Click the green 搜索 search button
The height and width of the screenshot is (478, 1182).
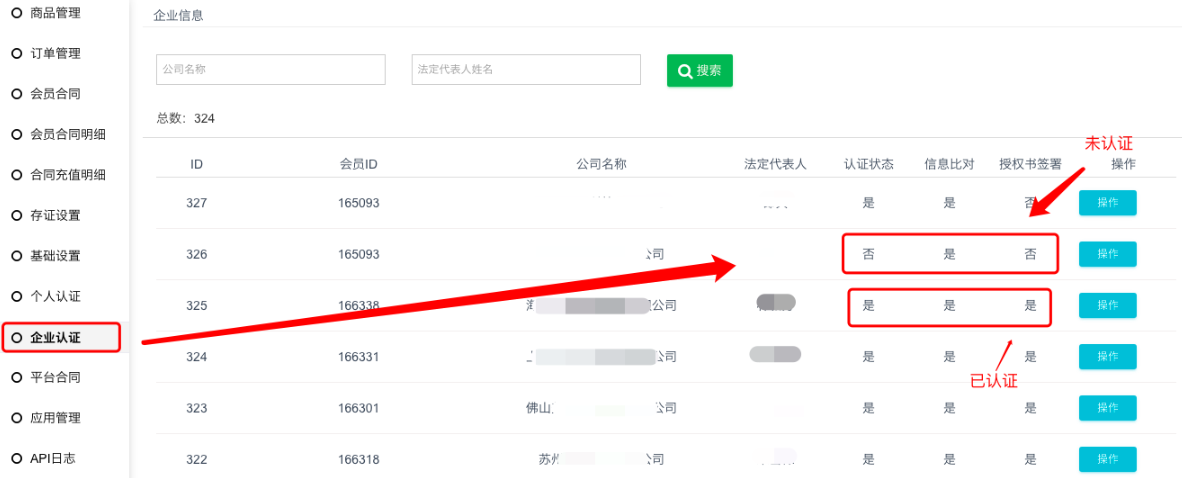click(x=699, y=71)
